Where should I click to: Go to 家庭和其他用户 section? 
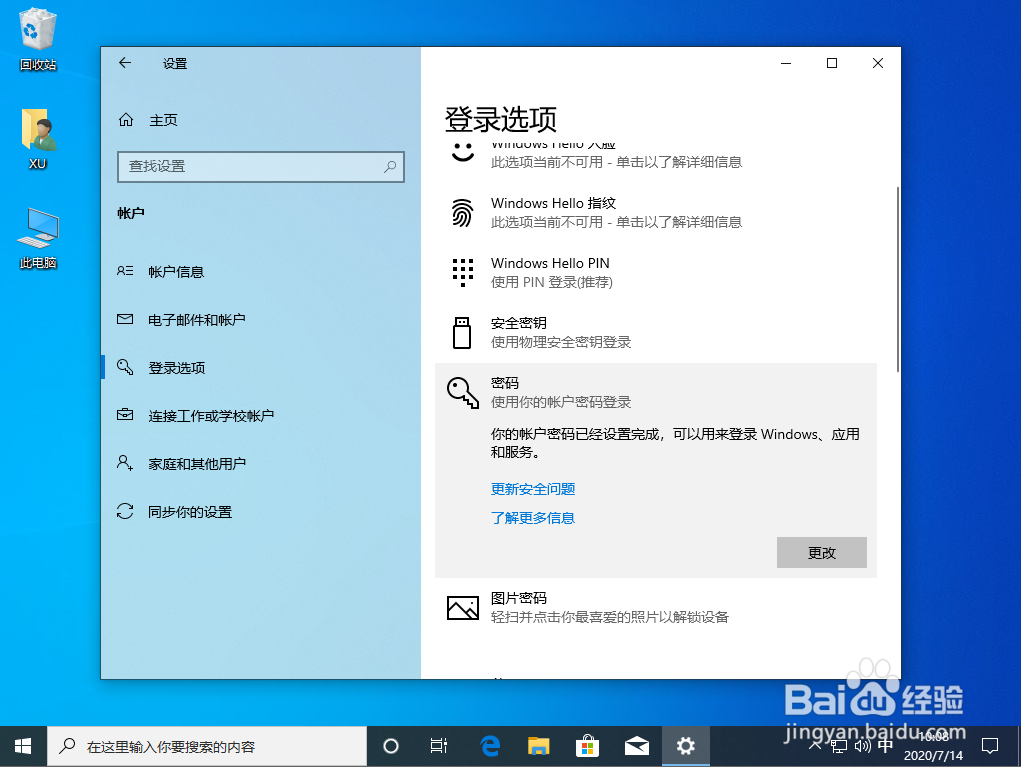coord(196,463)
